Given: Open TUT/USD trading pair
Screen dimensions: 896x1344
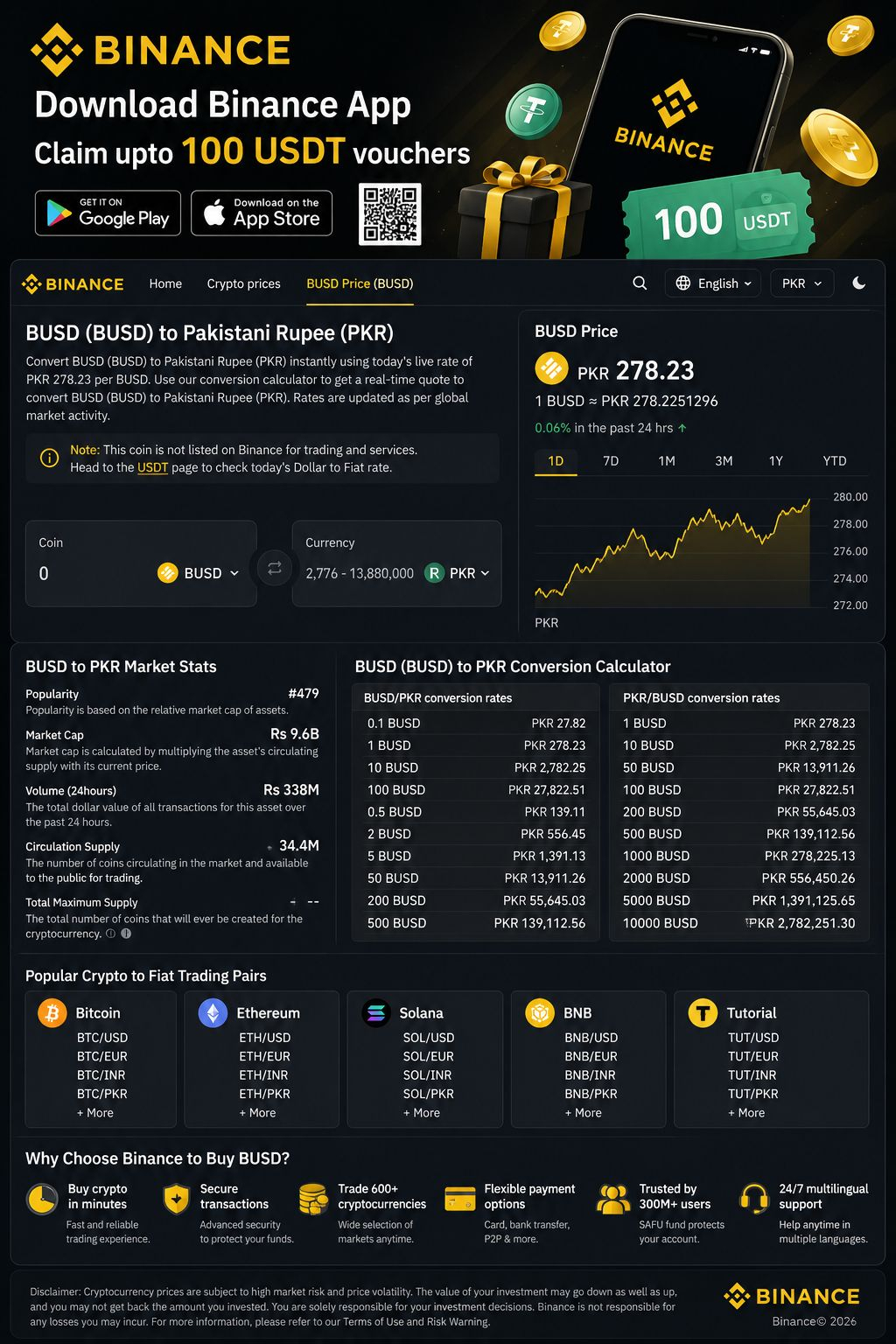Looking at the screenshot, I should tap(753, 1038).
